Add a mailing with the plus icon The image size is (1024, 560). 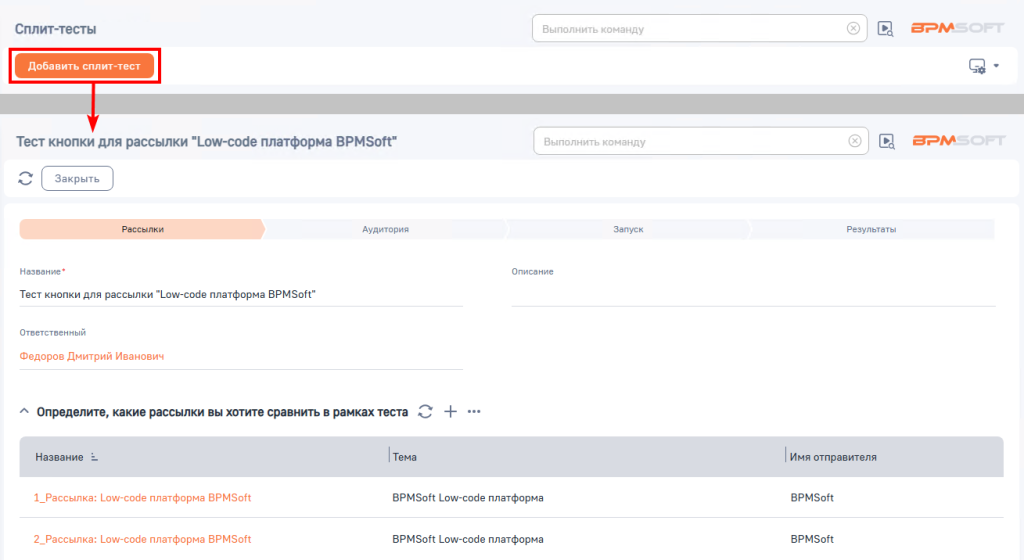click(x=451, y=411)
